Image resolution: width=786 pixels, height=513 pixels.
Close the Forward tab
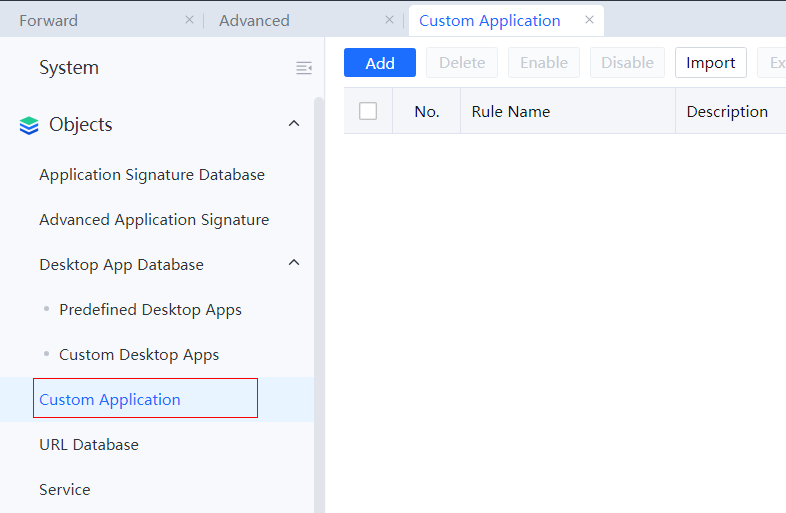pyautogui.click(x=189, y=20)
